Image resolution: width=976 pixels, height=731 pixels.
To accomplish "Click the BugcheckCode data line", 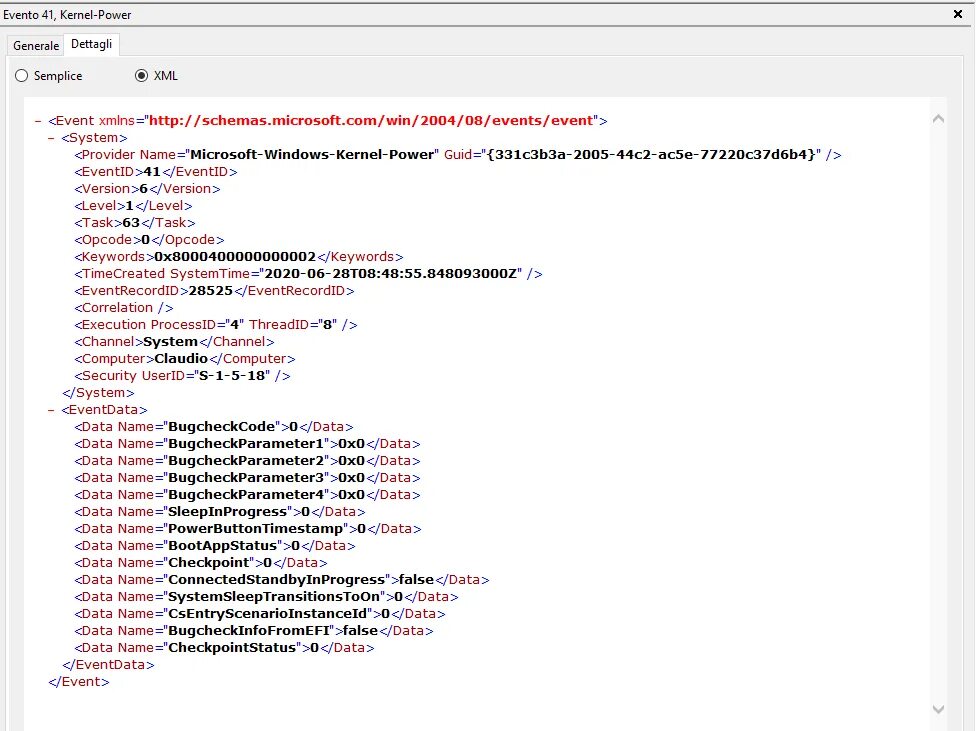I will pos(214,427).
